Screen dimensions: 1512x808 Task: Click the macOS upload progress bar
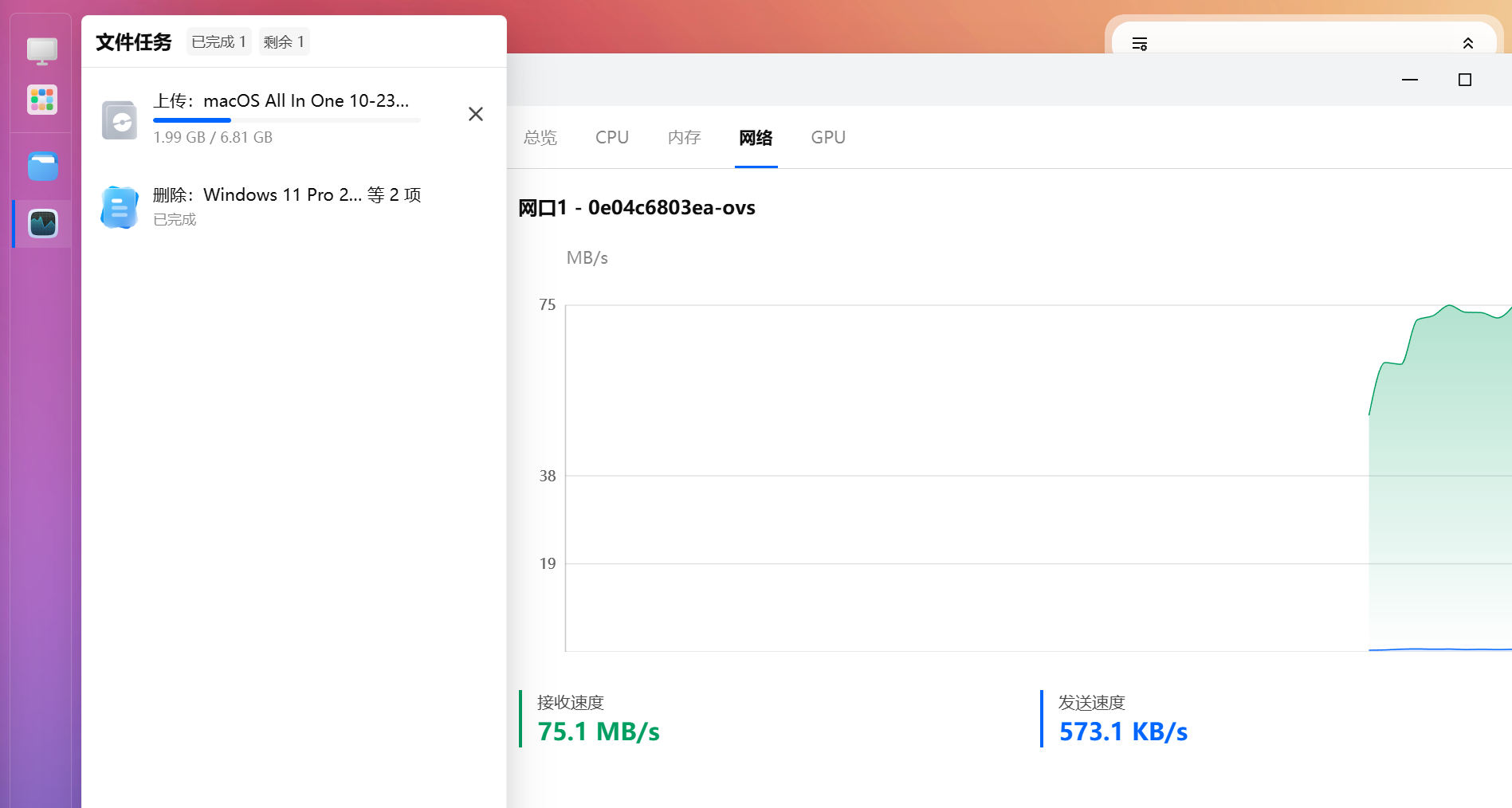click(x=287, y=120)
